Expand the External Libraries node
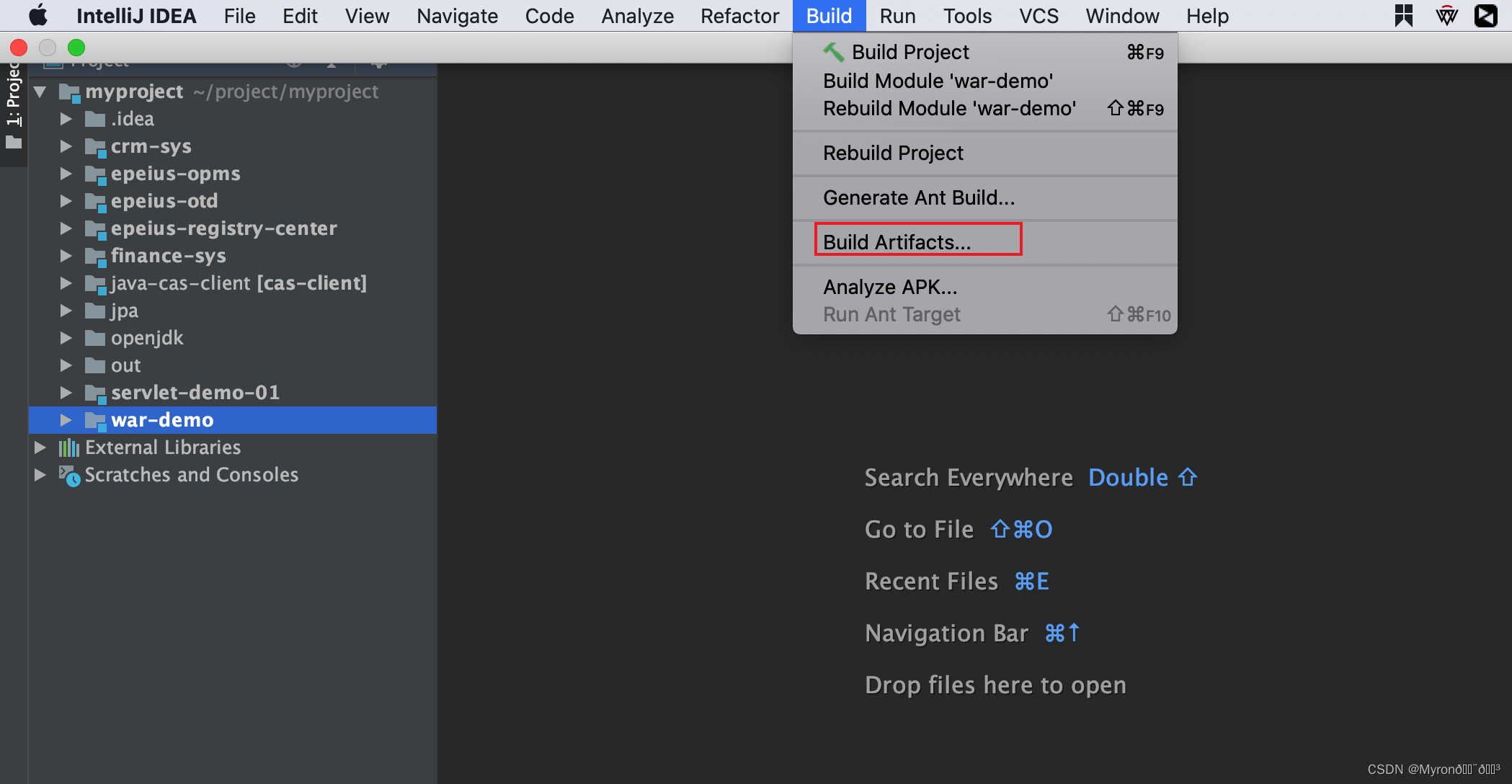Screen dimensions: 1512x784 tap(40, 447)
